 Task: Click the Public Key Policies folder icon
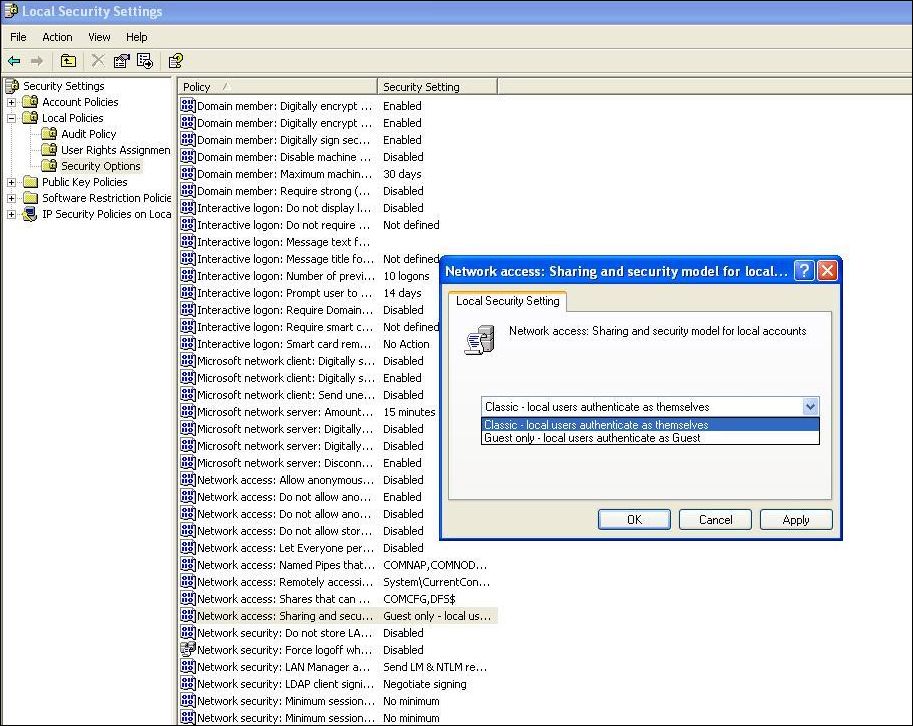(x=30, y=182)
